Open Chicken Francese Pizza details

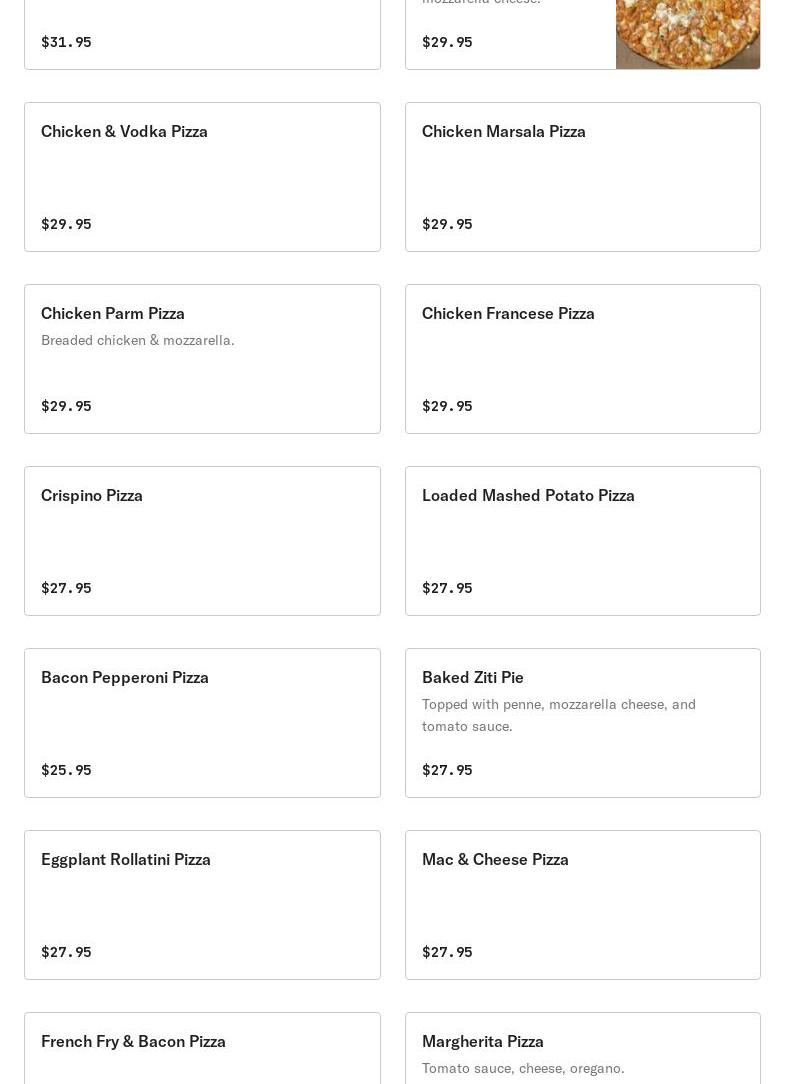pos(582,359)
